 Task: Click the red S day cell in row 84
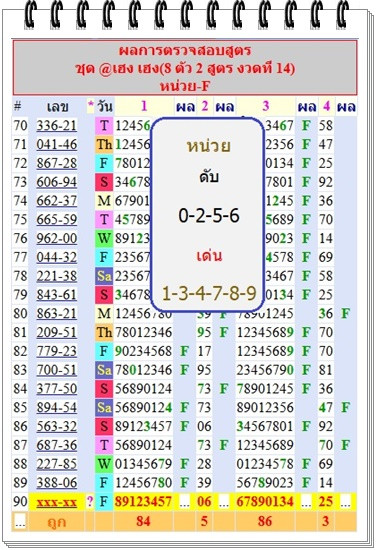click(x=104, y=389)
